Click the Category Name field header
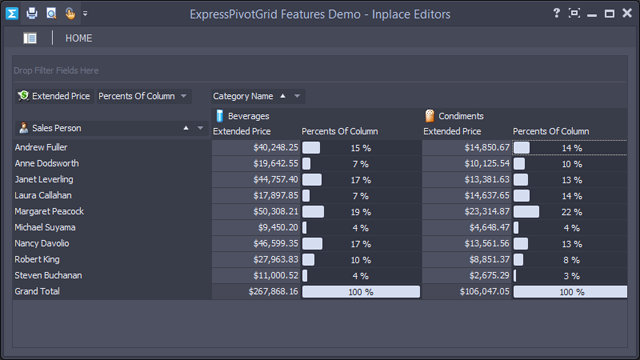640x360 pixels. pos(258,96)
